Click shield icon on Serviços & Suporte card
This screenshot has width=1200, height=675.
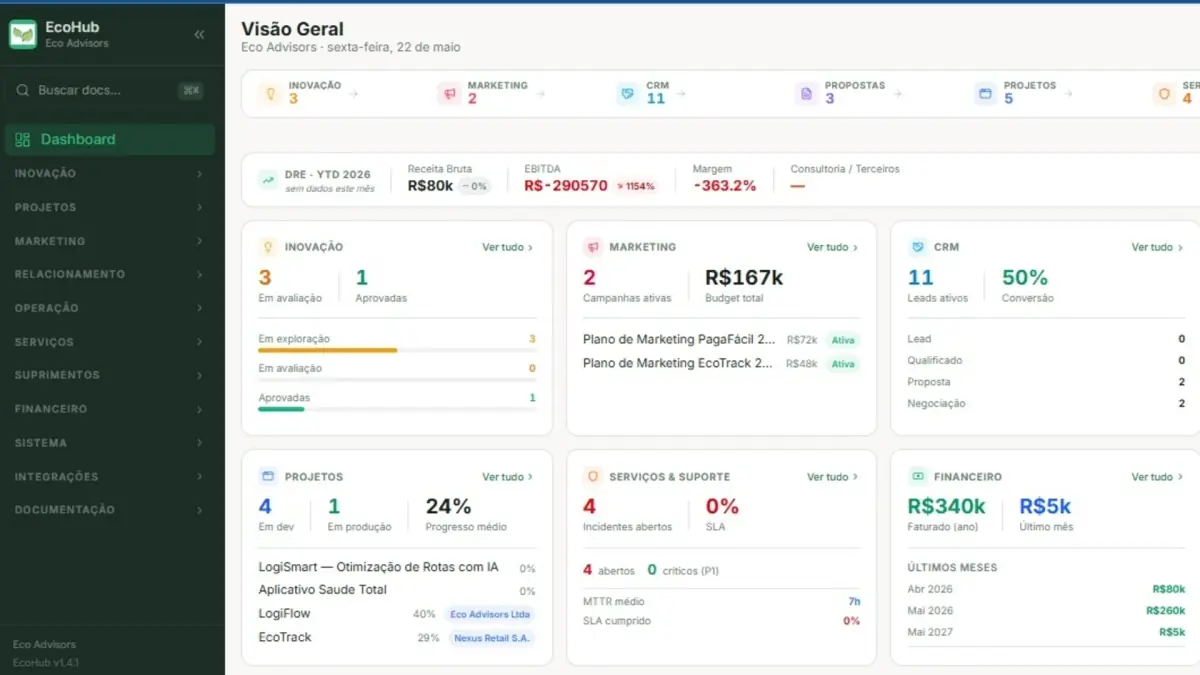[592, 476]
